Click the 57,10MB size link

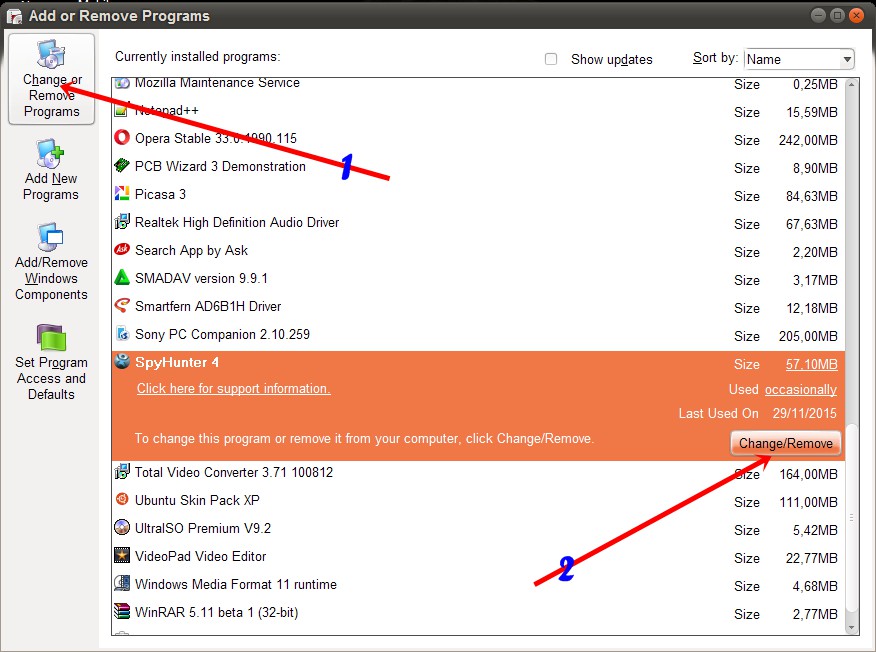point(811,364)
